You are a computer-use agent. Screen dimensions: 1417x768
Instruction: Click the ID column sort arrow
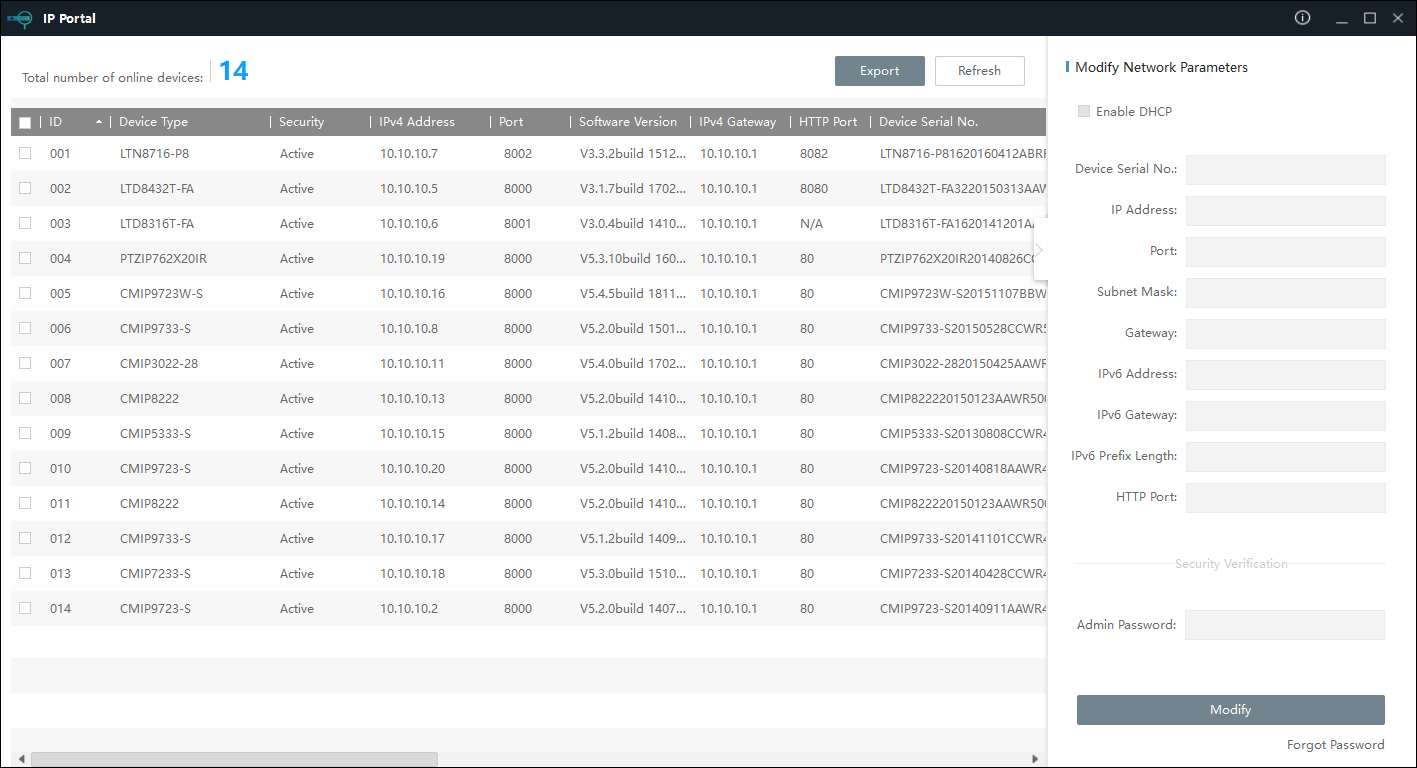pyautogui.click(x=99, y=122)
